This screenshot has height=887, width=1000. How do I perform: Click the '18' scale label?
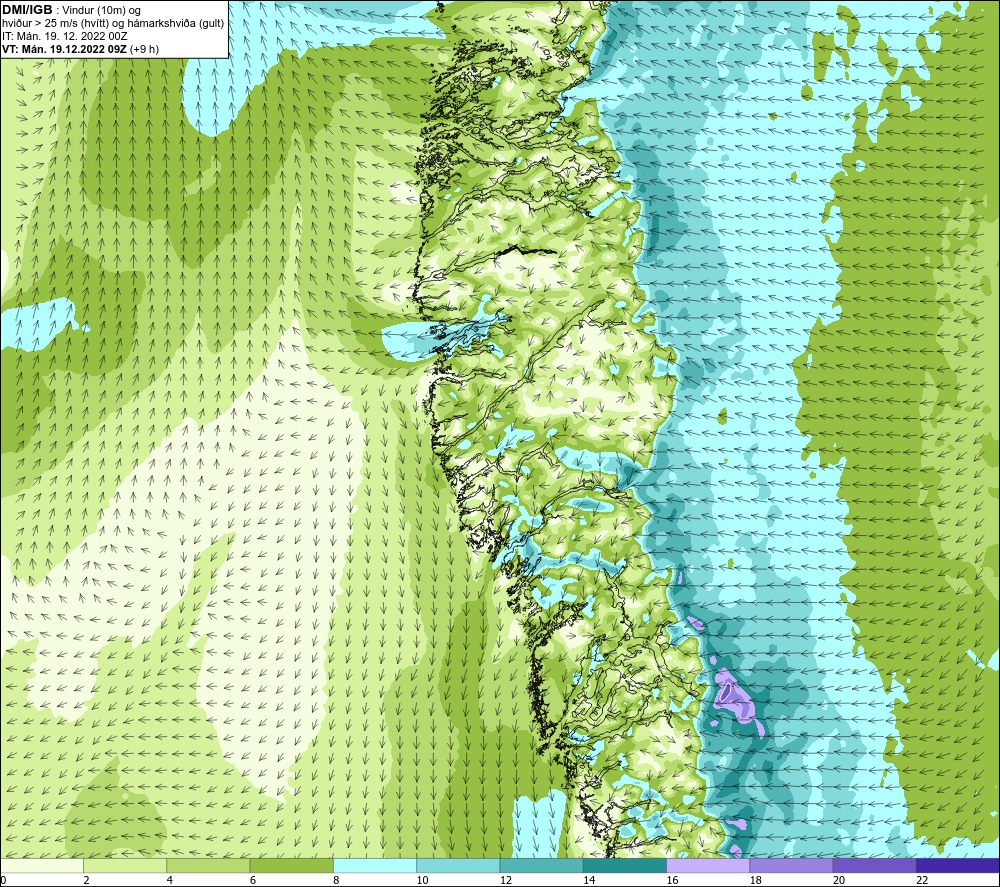[x=755, y=880]
